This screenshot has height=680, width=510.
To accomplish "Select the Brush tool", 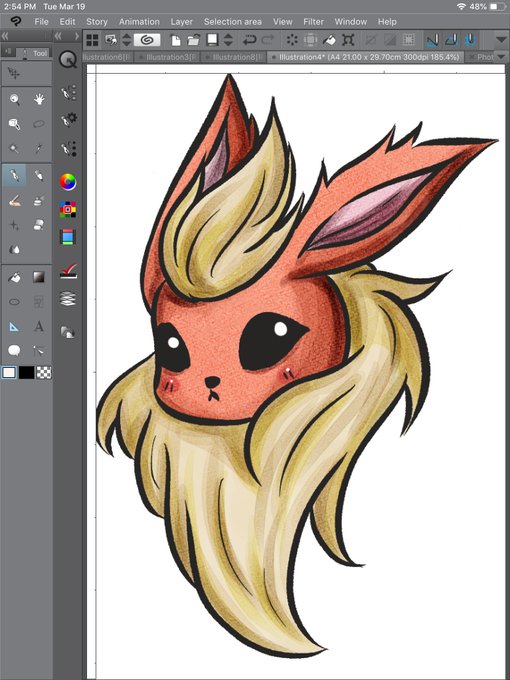I will [14, 201].
